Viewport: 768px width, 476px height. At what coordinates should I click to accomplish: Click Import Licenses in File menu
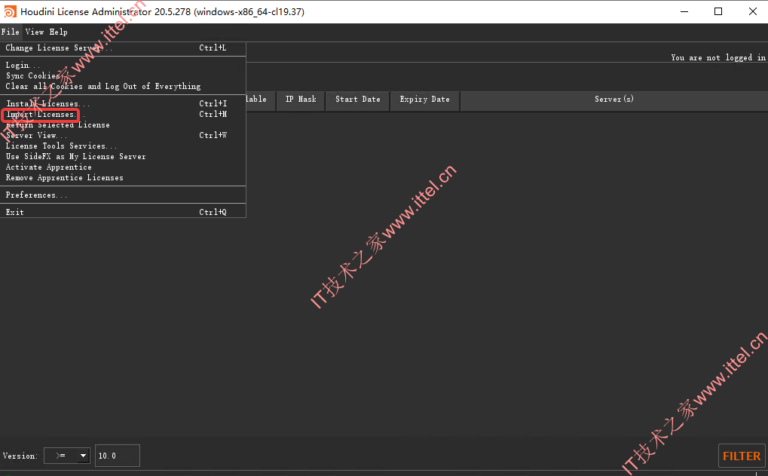coord(41,115)
